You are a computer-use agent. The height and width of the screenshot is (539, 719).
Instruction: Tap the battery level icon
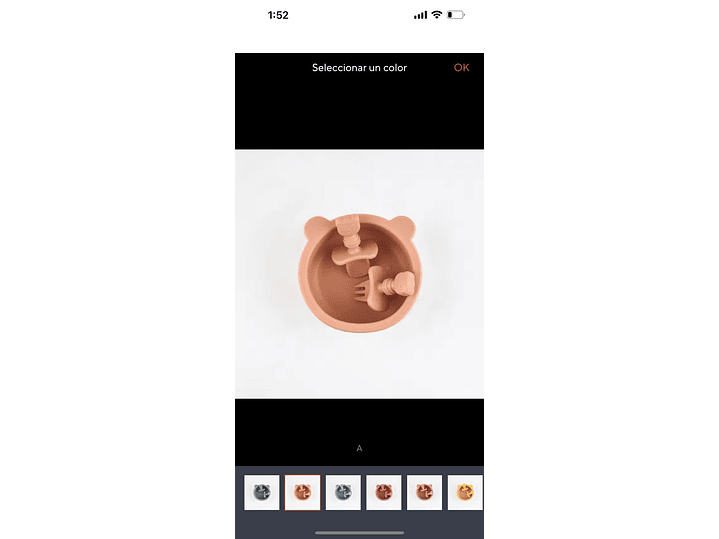[x=456, y=15]
